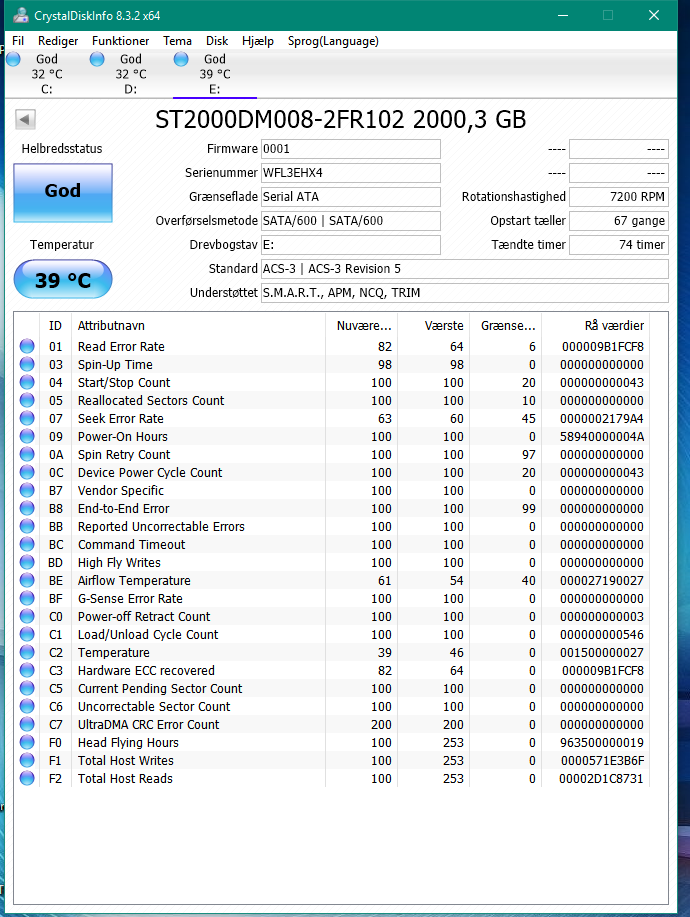690x917 pixels.
Task: Click status icon for Total Host Writes
Action: click(x=27, y=760)
